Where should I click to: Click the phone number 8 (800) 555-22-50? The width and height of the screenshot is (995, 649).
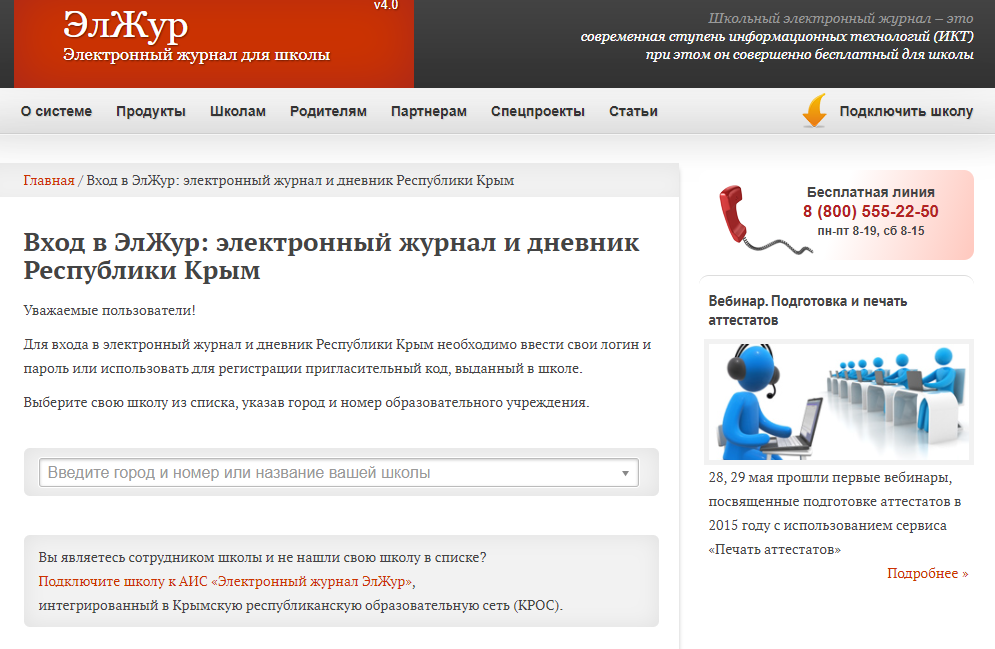click(871, 211)
